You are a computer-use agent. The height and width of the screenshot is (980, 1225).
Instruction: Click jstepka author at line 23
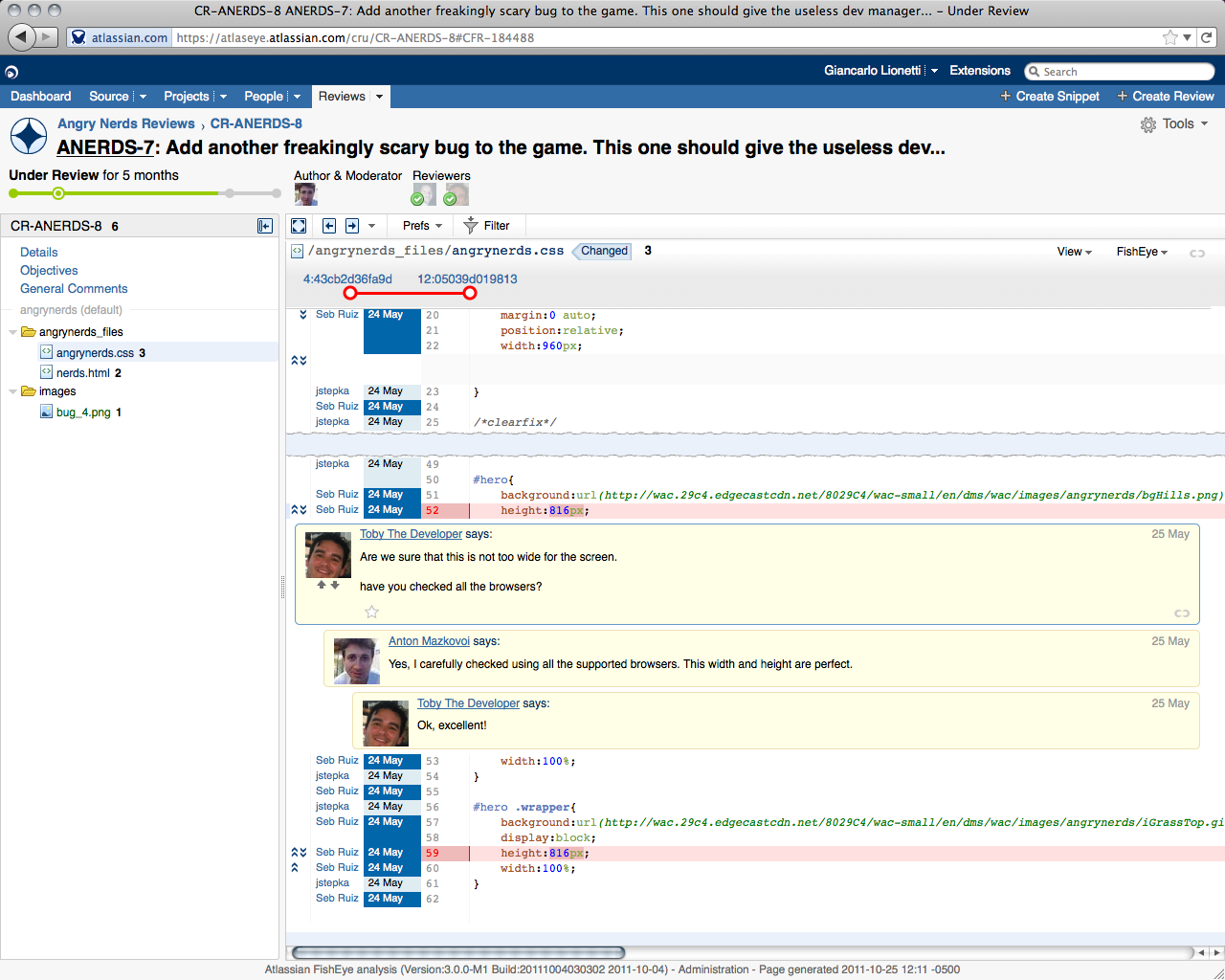pyautogui.click(x=332, y=391)
